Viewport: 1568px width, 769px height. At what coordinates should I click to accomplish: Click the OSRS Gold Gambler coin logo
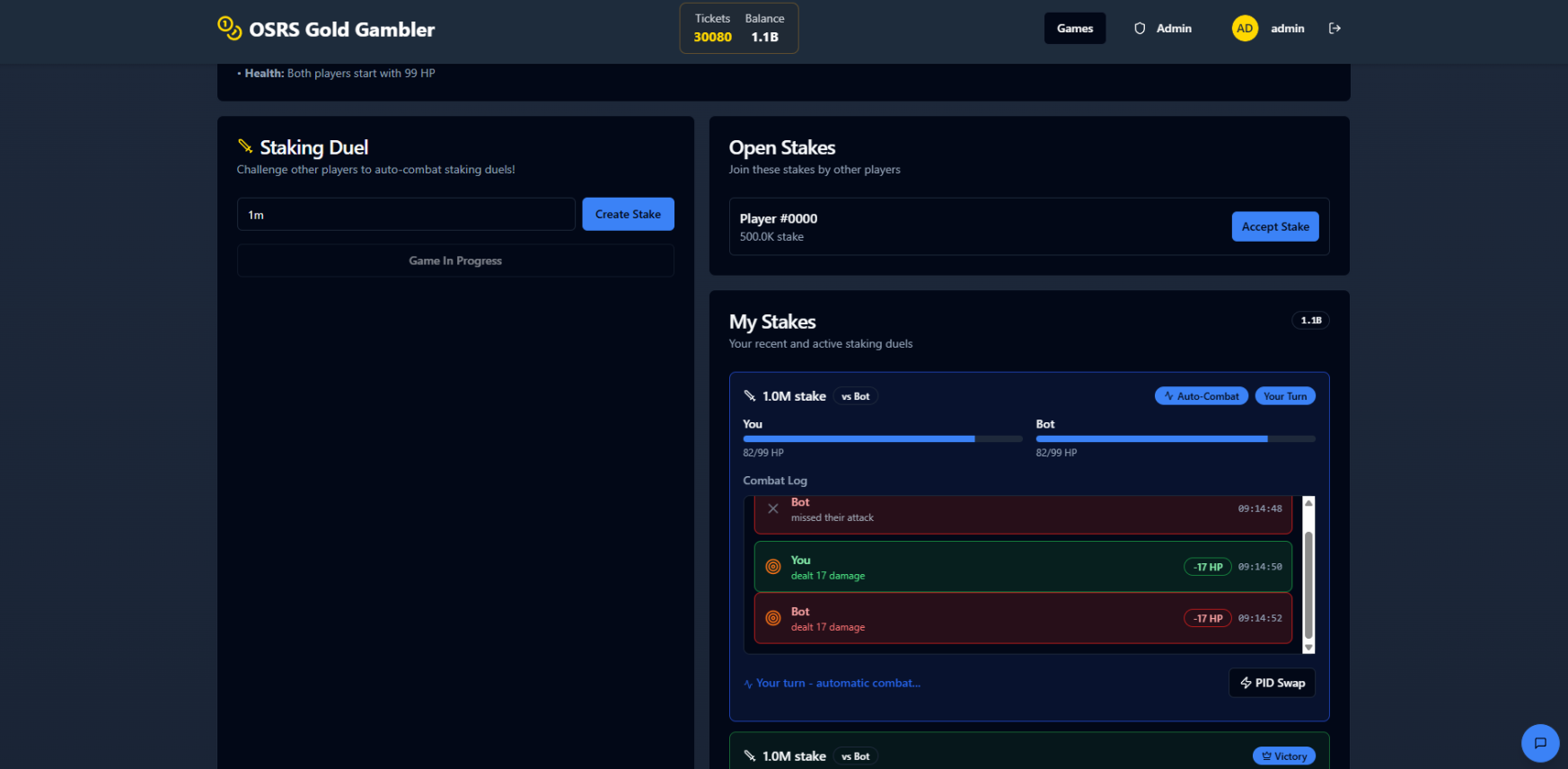tap(230, 29)
